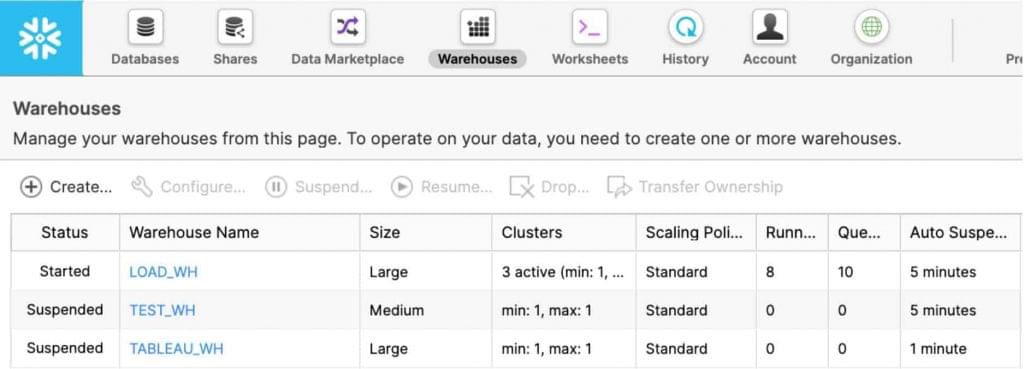Open the Account user icon
This screenshot has width=1024, height=369.
click(769, 27)
